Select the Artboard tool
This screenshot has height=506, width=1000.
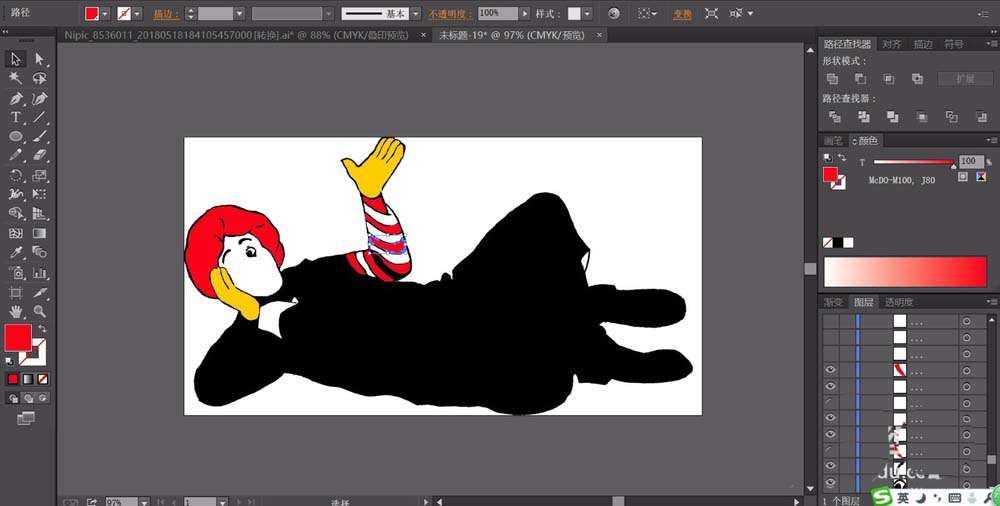tap(15, 292)
